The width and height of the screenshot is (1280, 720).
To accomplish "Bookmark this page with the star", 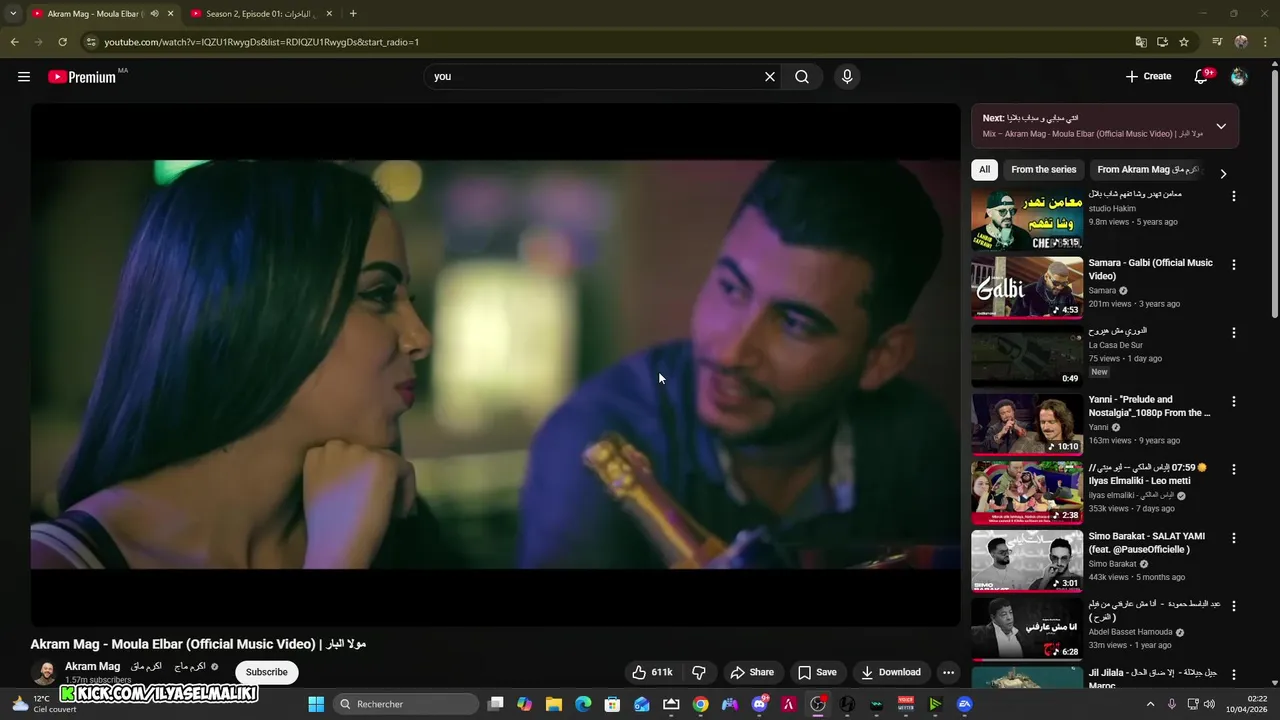I will [1184, 42].
